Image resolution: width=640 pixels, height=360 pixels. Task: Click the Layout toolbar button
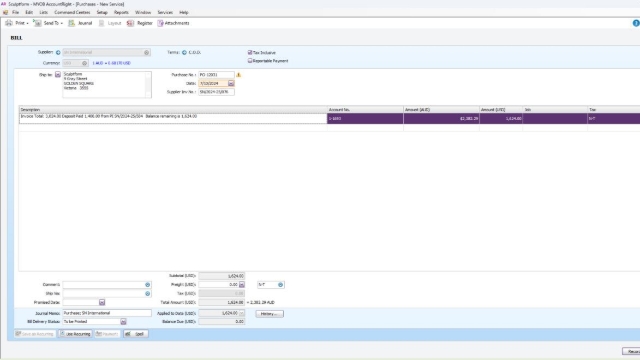pyautogui.click(x=110, y=23)
